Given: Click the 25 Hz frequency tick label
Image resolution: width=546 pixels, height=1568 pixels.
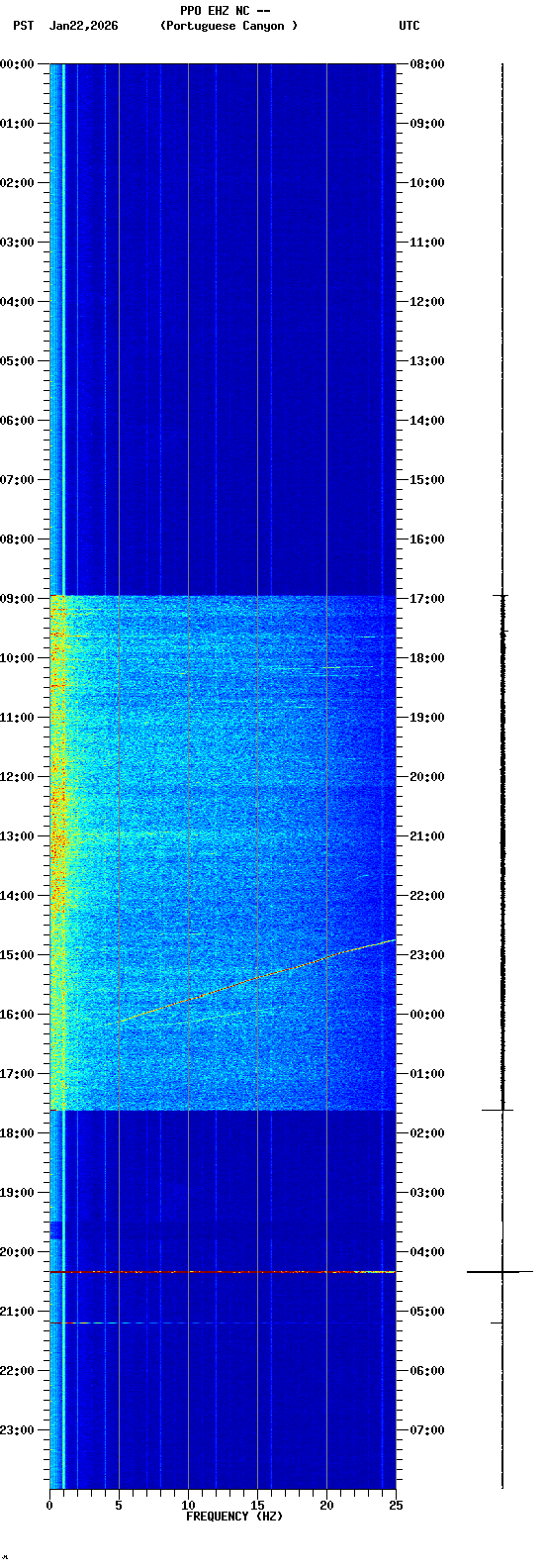Looking at the screenshot, I should click(x=396, y=1506).
